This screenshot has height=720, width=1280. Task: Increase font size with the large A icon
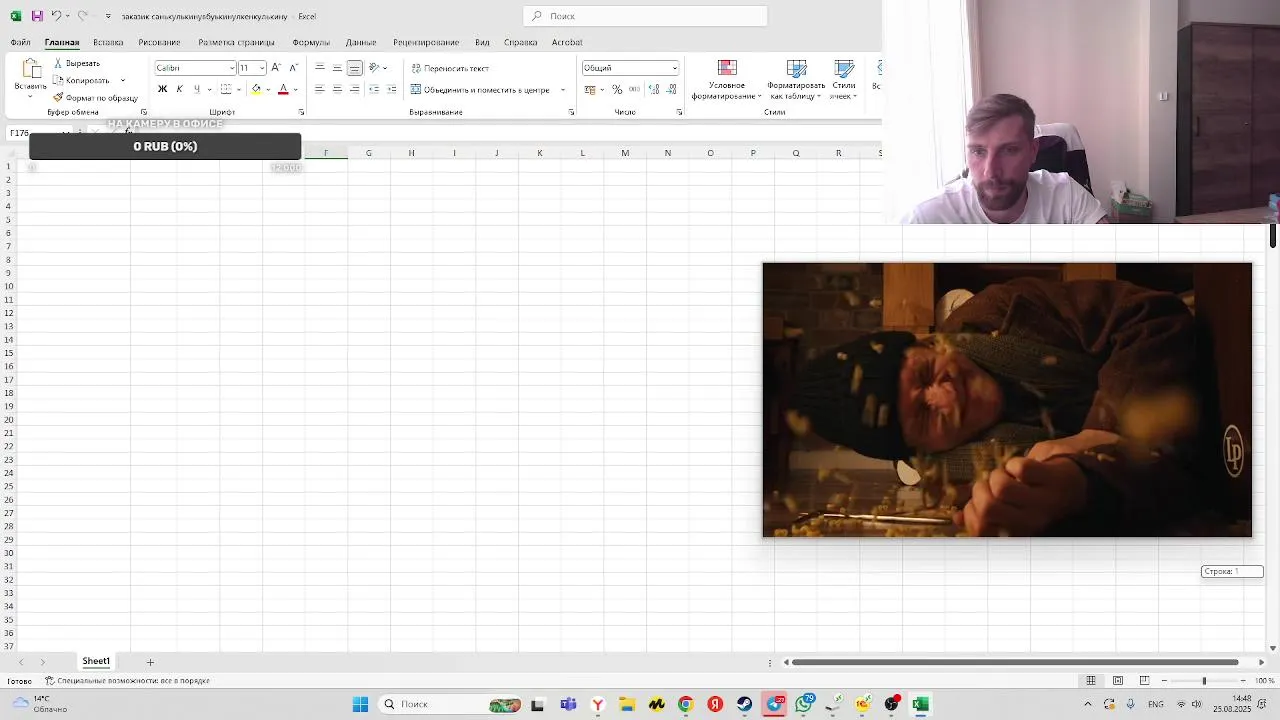(x=276, y=67)
